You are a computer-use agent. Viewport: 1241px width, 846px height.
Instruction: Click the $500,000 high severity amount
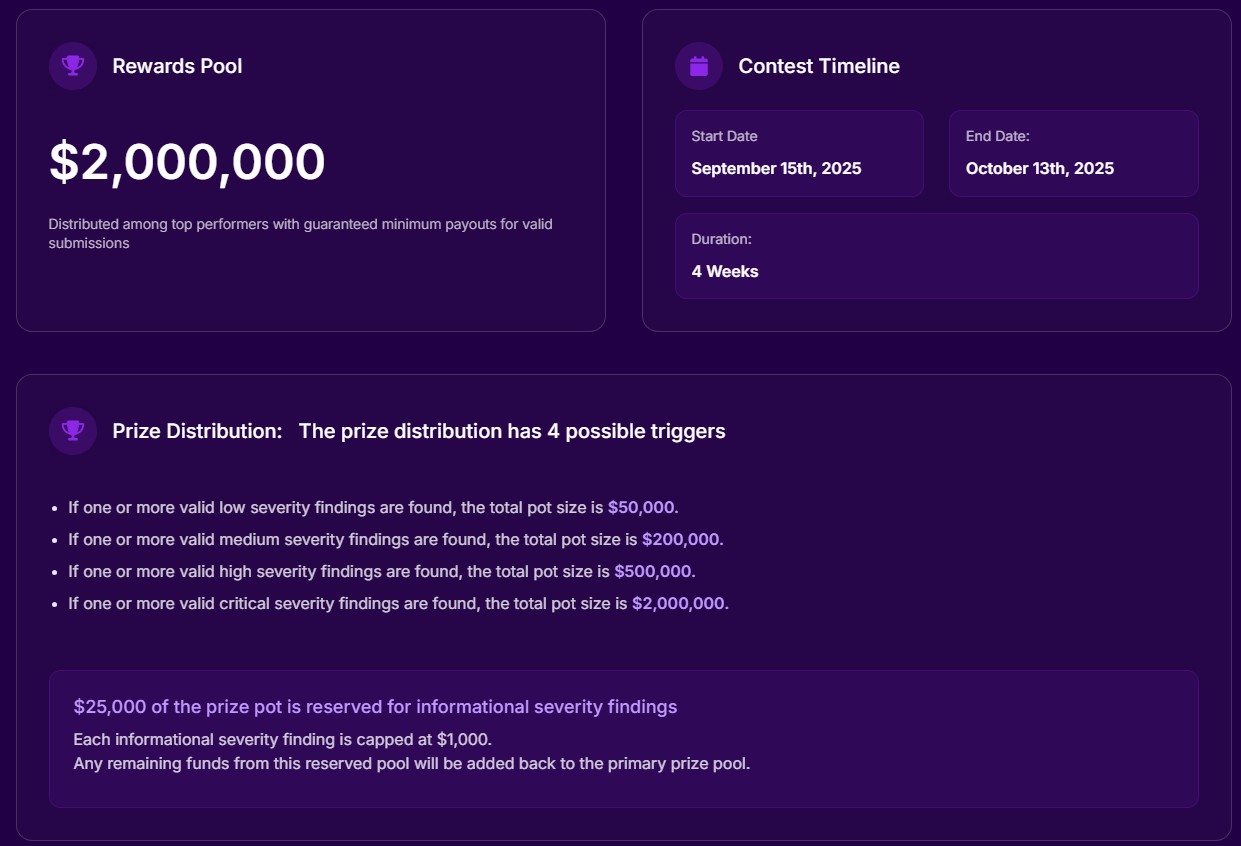pos(654,572)
